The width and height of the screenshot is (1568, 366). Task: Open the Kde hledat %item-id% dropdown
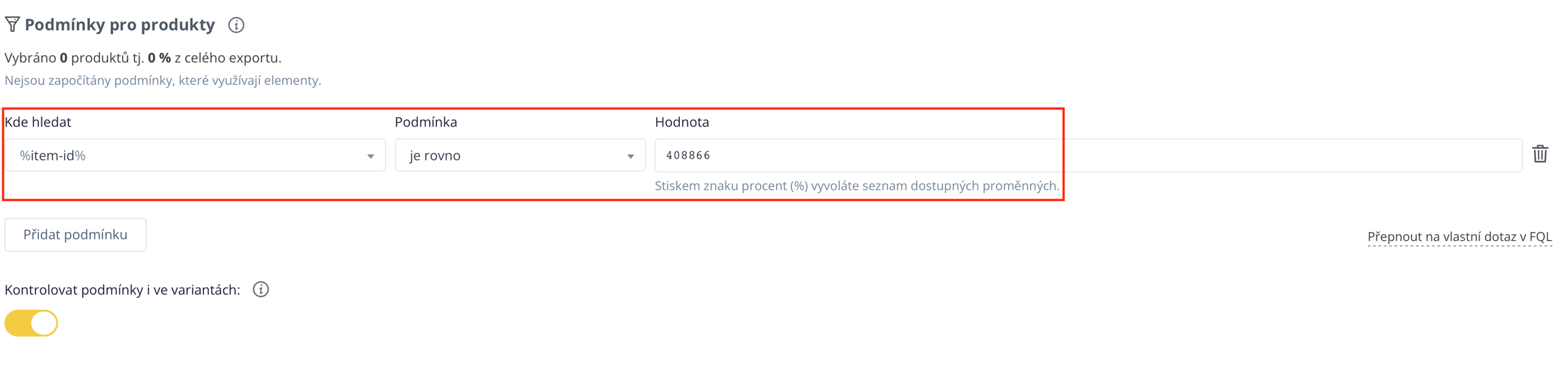click(191, 156)
